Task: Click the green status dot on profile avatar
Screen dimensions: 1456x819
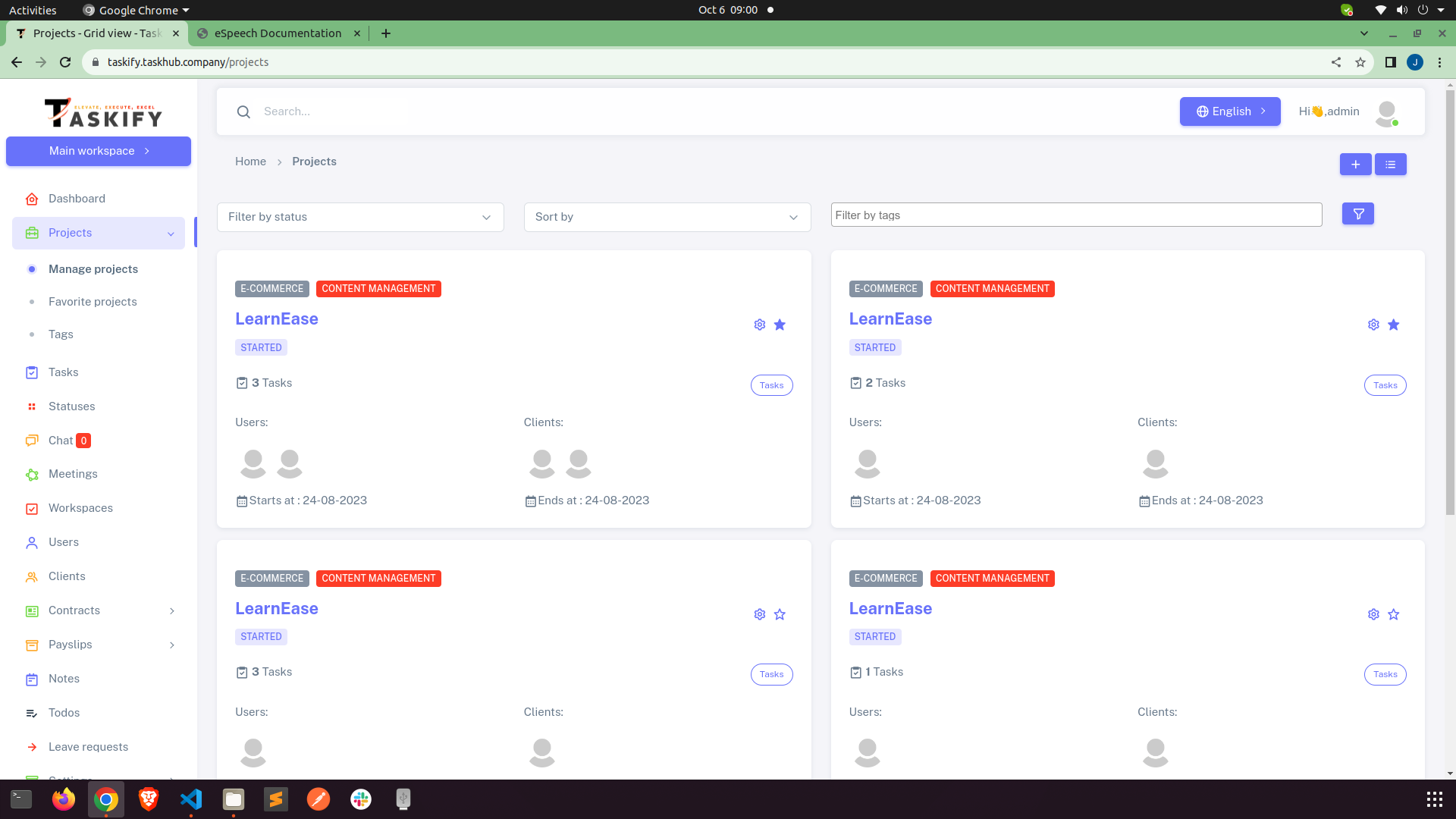Action: click(x=1396, y=122)
